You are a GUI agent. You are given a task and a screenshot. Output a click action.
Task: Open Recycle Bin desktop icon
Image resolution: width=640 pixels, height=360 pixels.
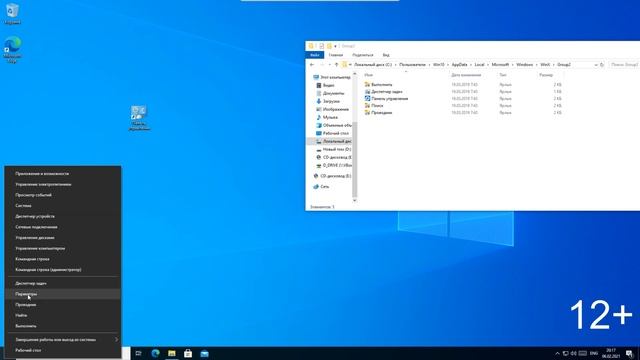point(12,13)
